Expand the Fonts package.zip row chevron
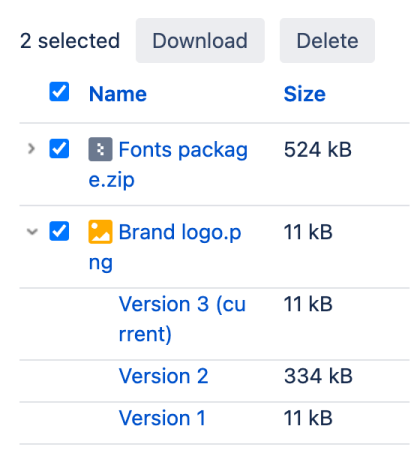410x453 pixels. [32, 149]
